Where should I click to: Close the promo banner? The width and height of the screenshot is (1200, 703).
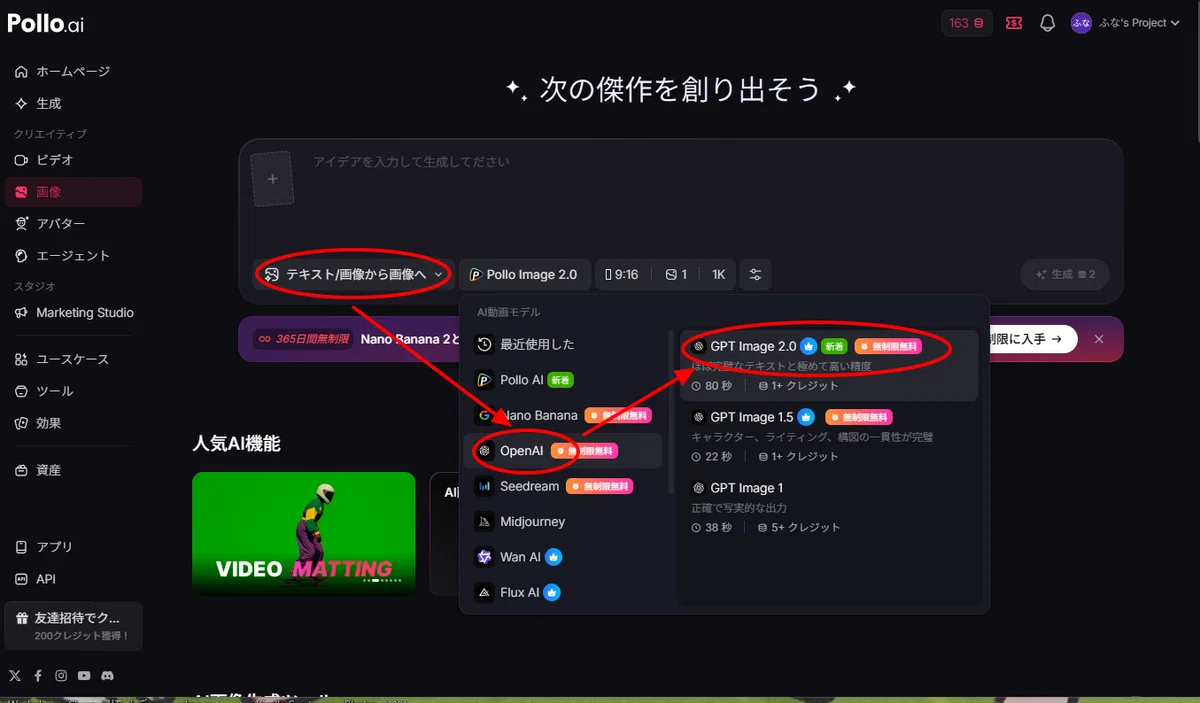point(1099,339)
